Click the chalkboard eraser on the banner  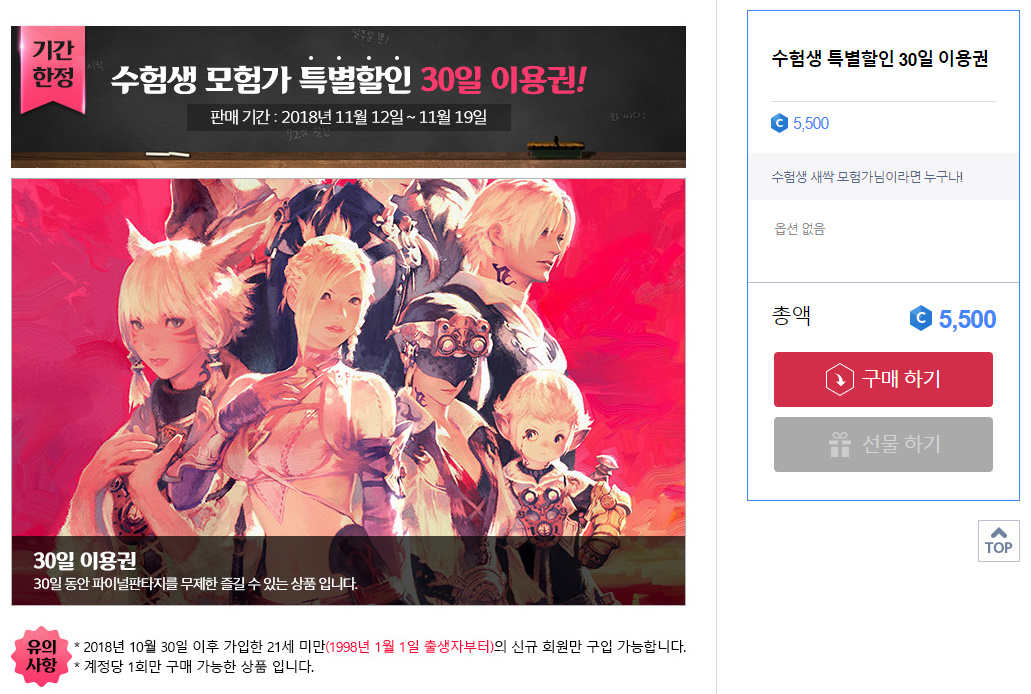(556, 148)
